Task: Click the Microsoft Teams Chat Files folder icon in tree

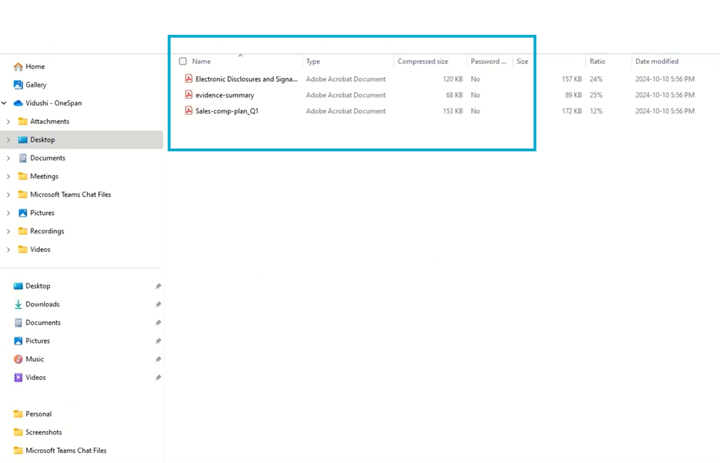Action: click(22, 195)
